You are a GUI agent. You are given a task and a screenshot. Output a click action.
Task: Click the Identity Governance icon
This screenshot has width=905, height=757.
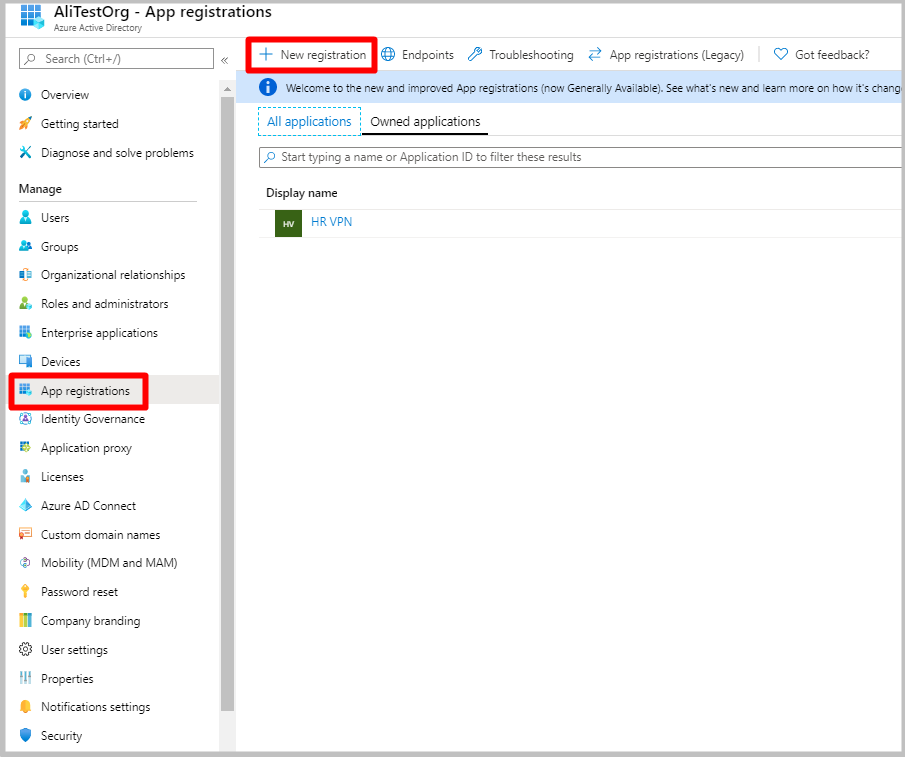(x=25, y=419)
